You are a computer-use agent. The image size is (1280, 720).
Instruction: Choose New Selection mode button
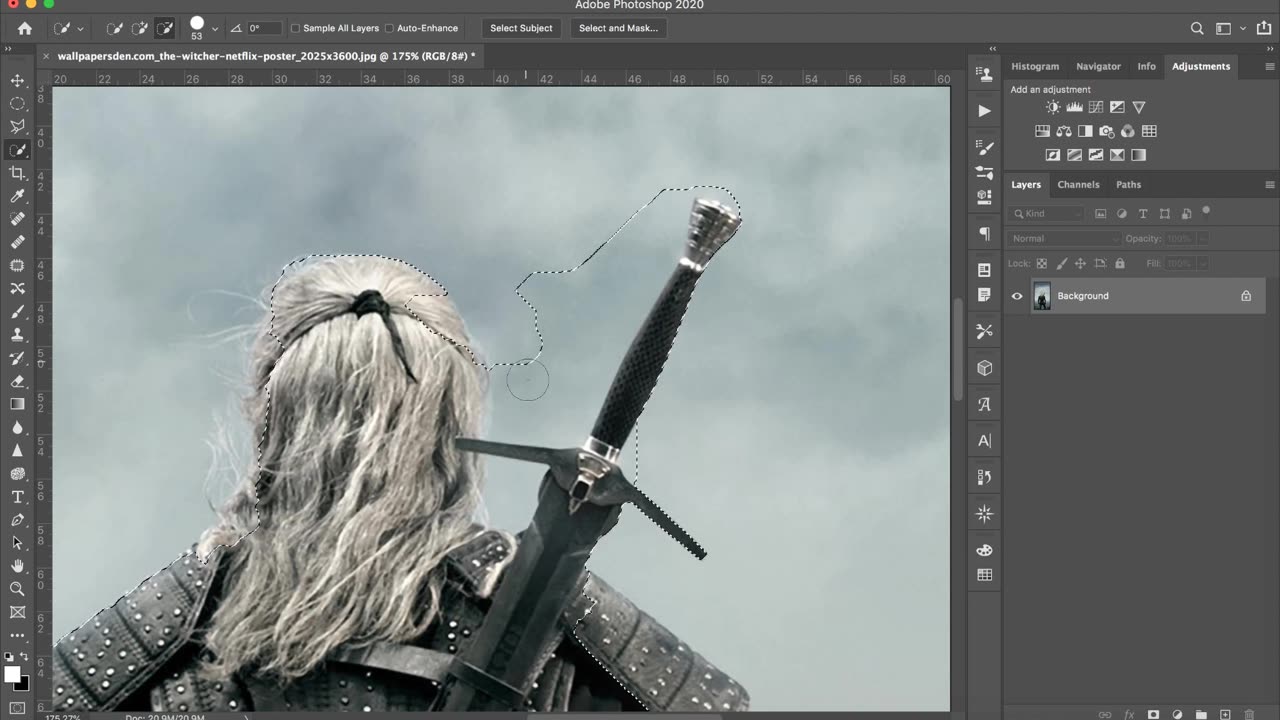pos(116,29)
